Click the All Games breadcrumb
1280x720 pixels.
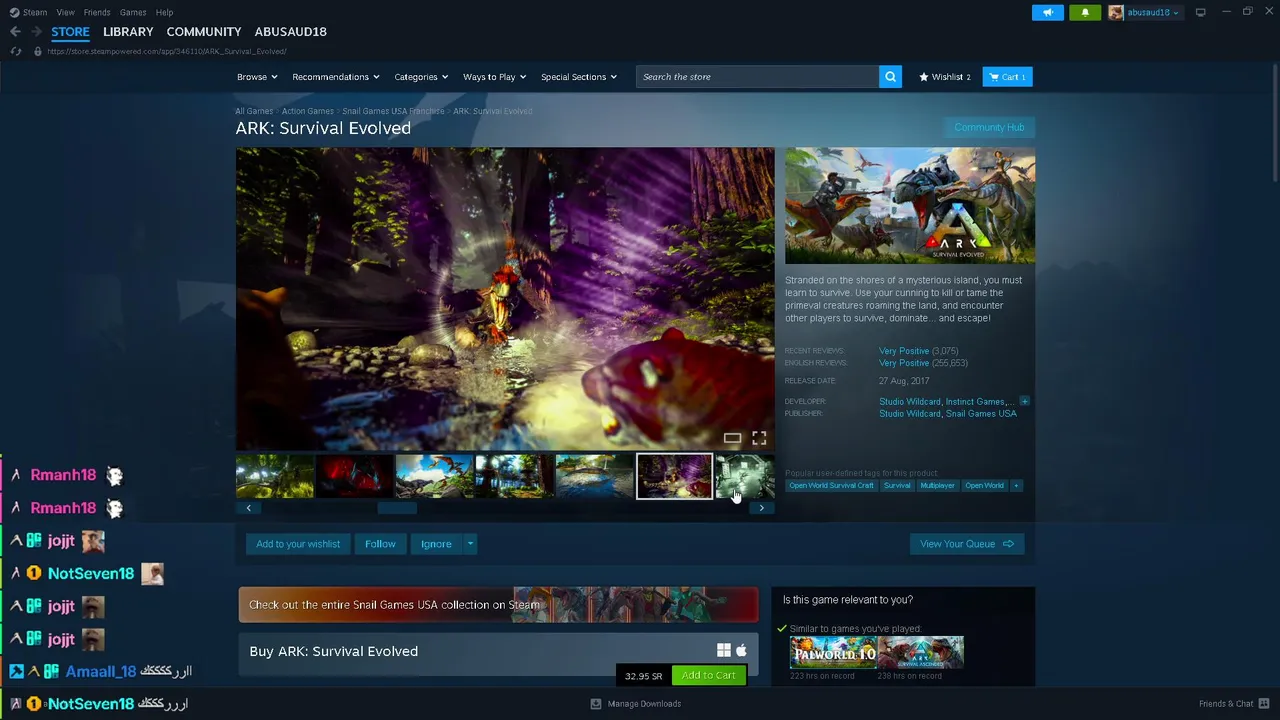pyautogui.click(x=254, y=111)
